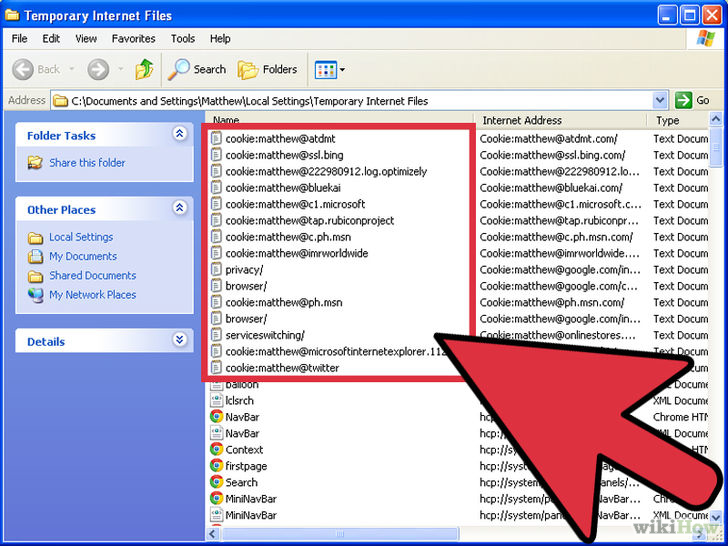728x546 pixels.
Task: Expand the Address bar dropdown
Action: (660, 100)
